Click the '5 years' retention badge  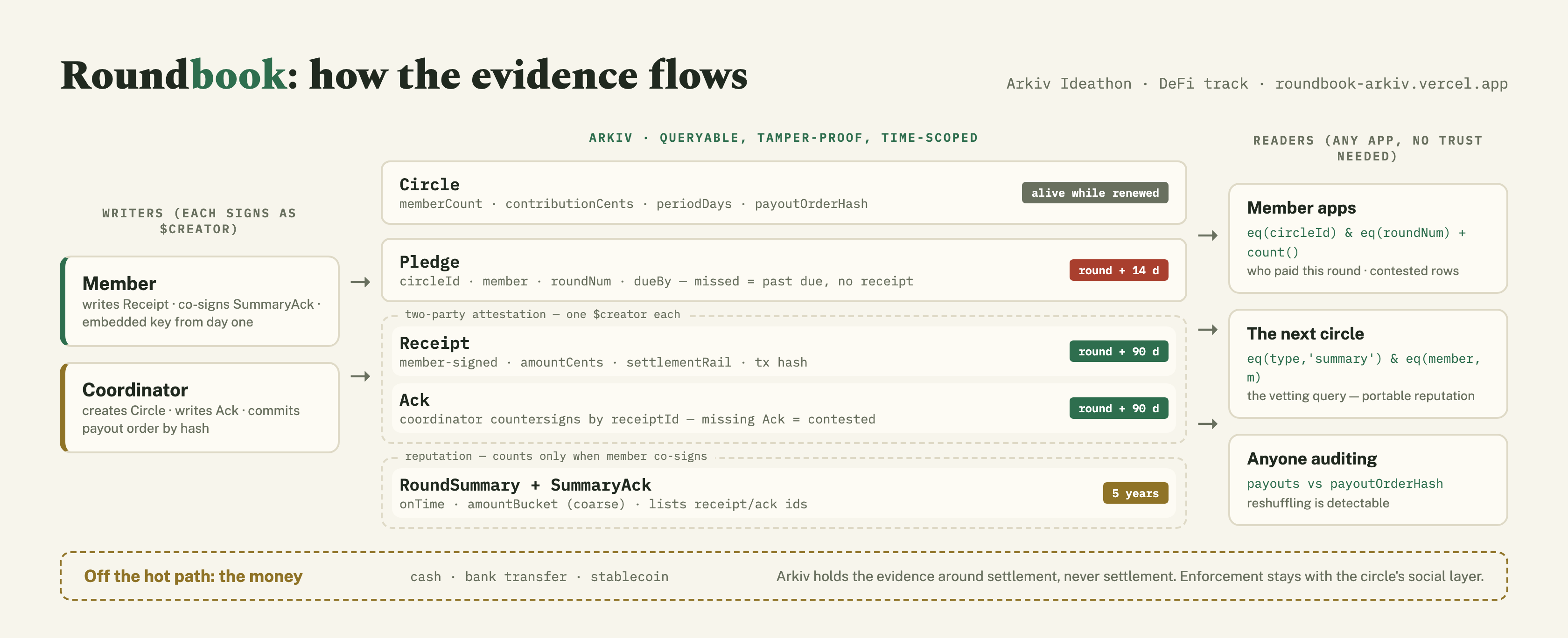(x=1135, y=493)
